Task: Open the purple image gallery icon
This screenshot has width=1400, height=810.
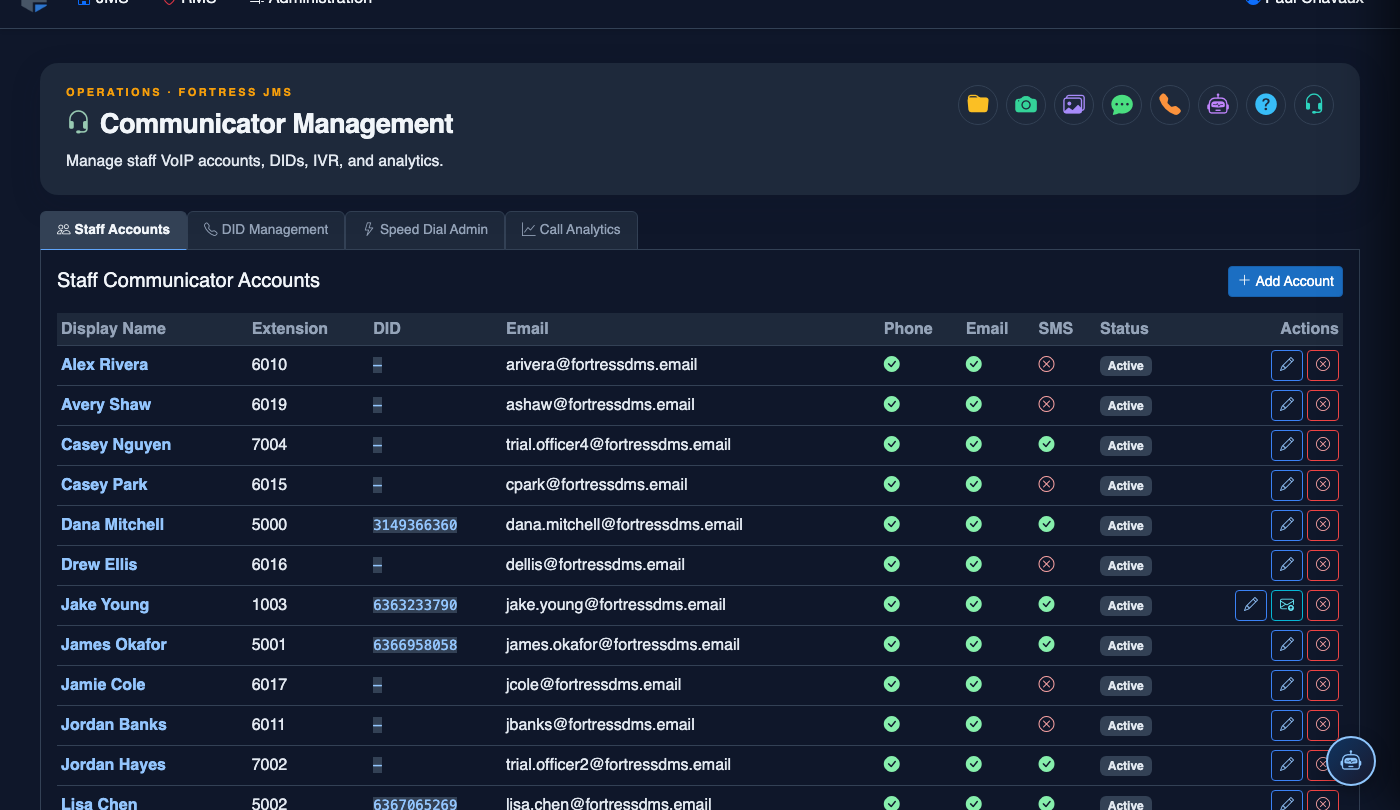Action: pos(1074,104)
